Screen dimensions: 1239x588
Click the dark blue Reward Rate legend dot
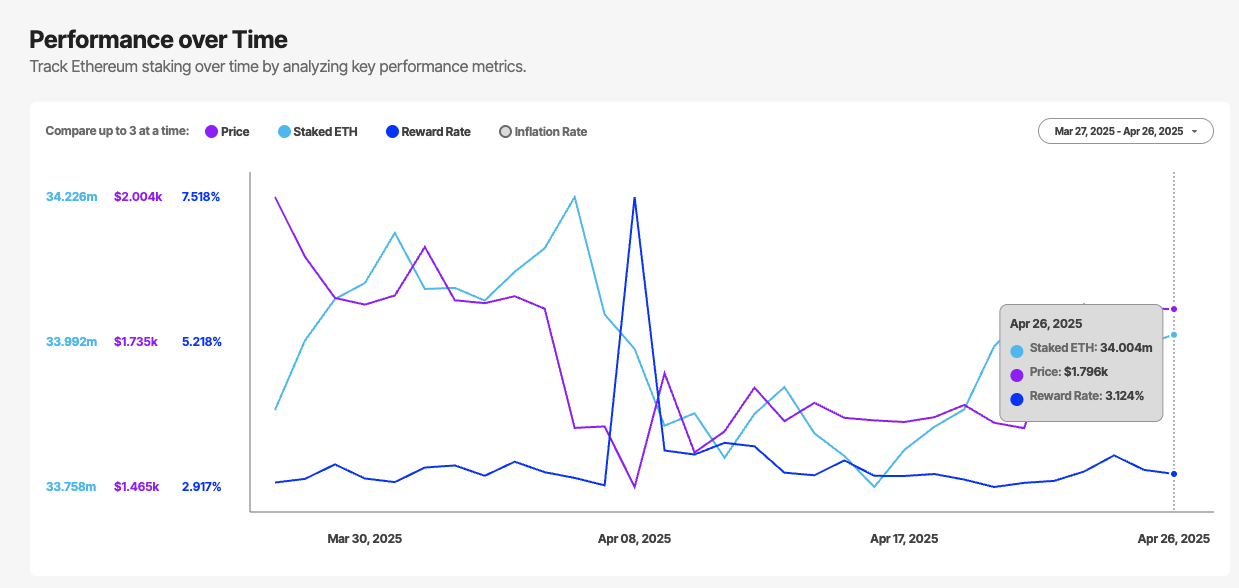393,132
